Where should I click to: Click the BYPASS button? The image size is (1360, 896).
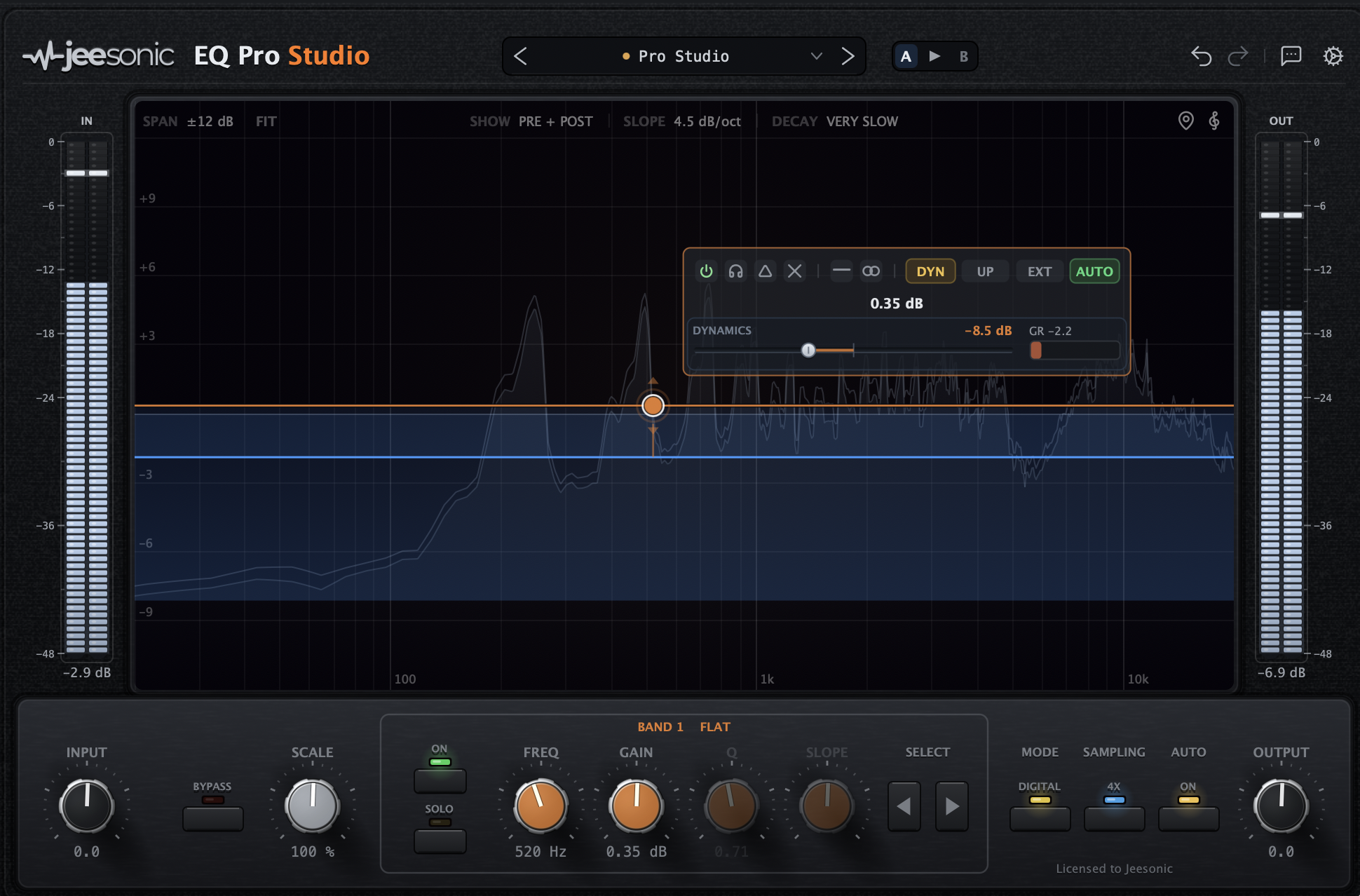(x=212, y=818)
